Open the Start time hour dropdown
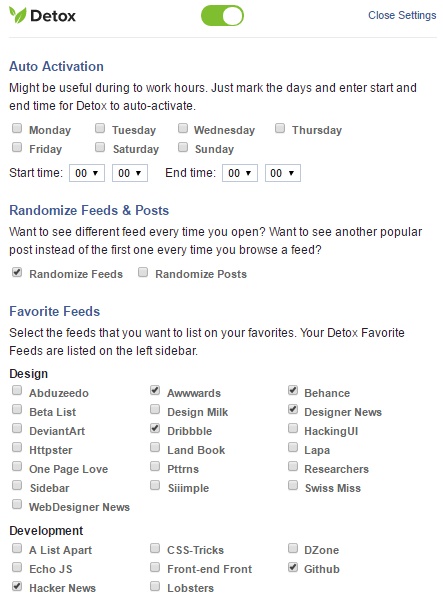Image resolution: width=443 pixels, height=598 pixels. click(x=87, y=173)
